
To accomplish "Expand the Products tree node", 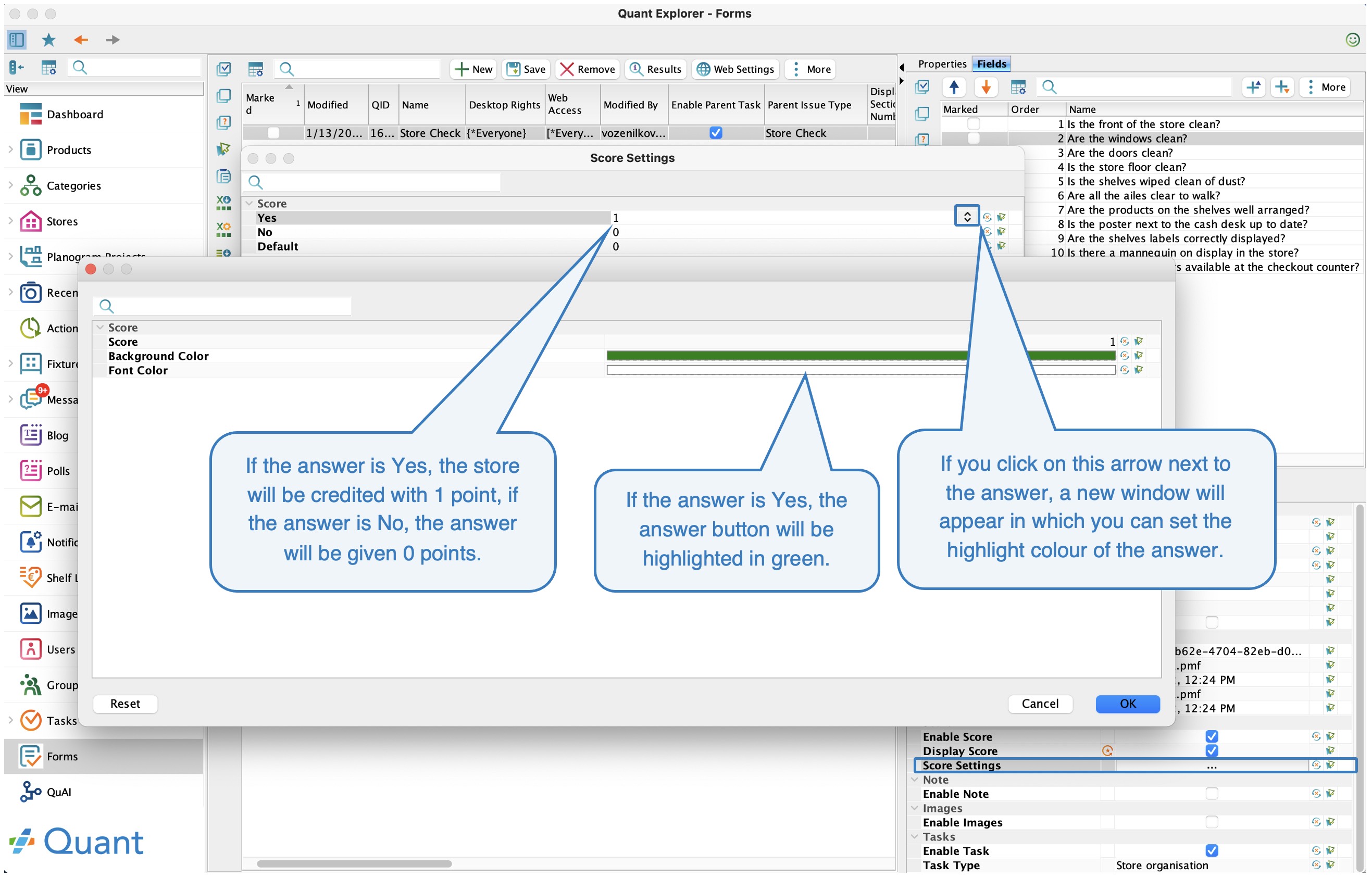I will click(x=10, y=149).
